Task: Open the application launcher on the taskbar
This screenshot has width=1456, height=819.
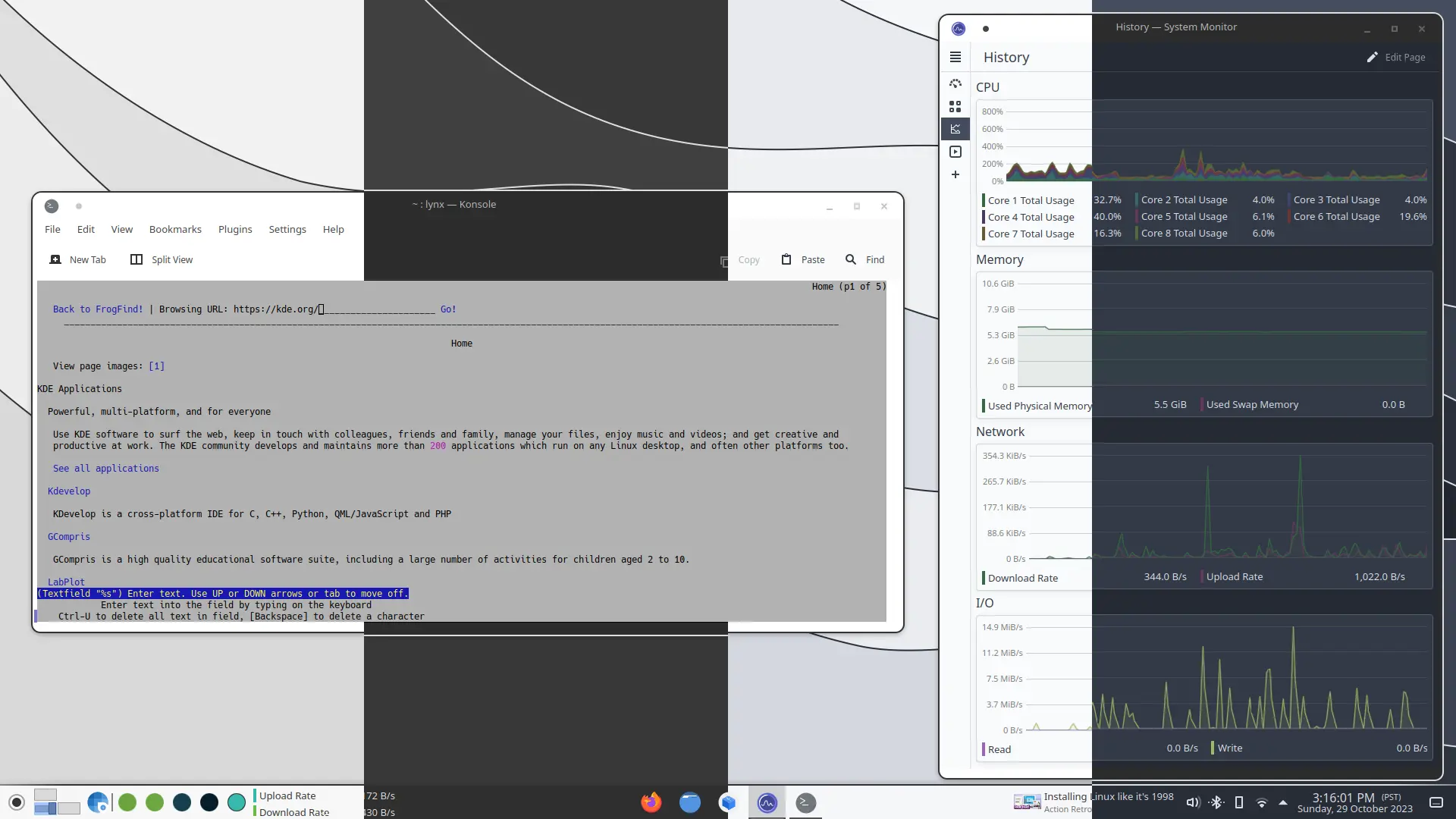Action: (x=17, y=802)
